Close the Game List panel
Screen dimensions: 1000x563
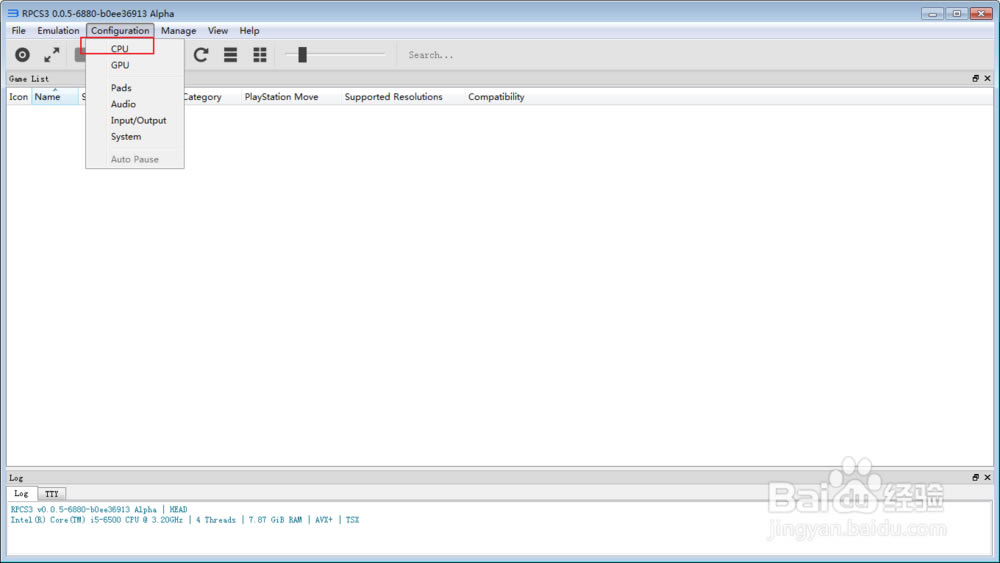click(987, 78)
